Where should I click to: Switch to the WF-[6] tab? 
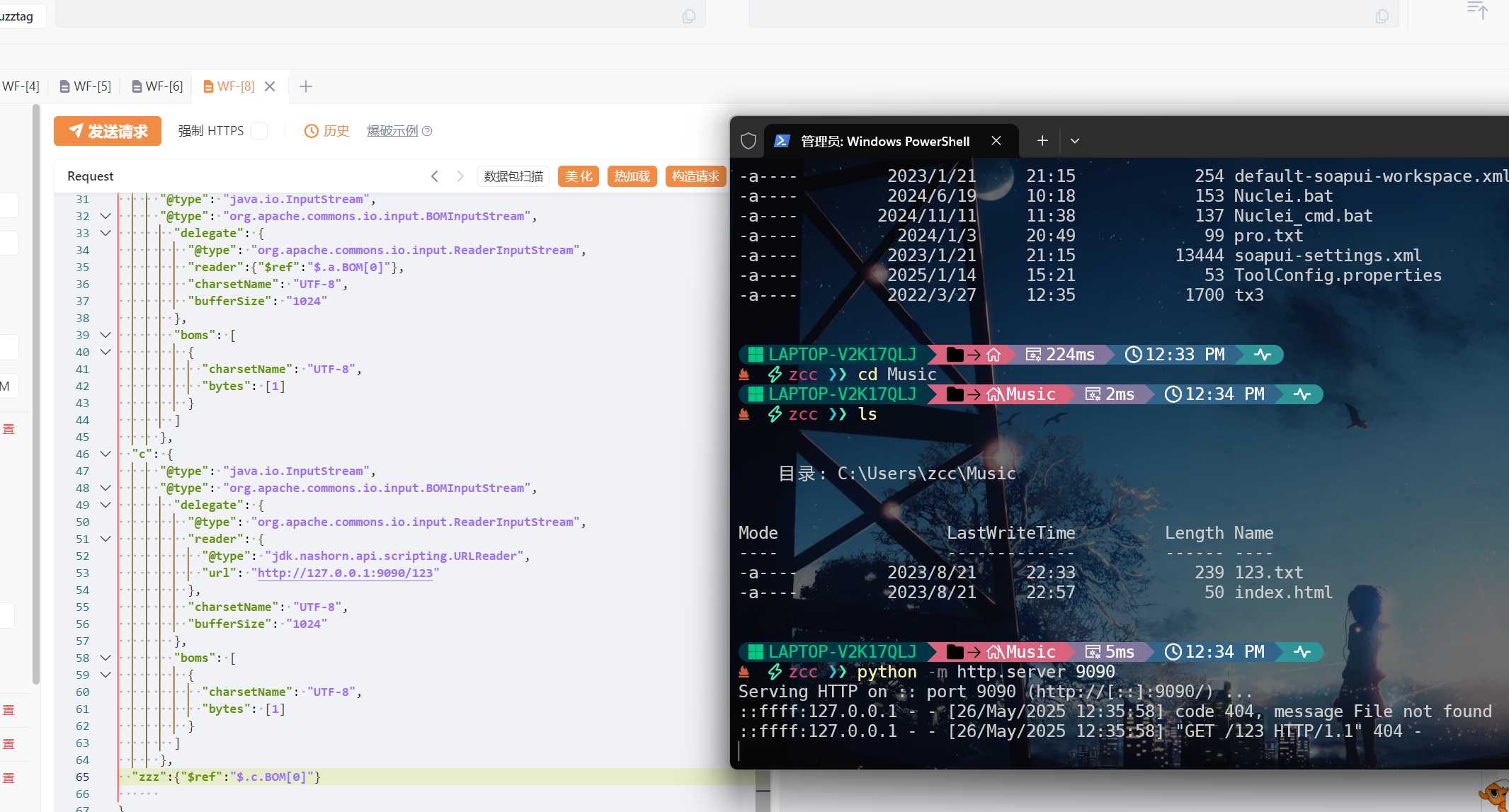click(x=157, y=86)
